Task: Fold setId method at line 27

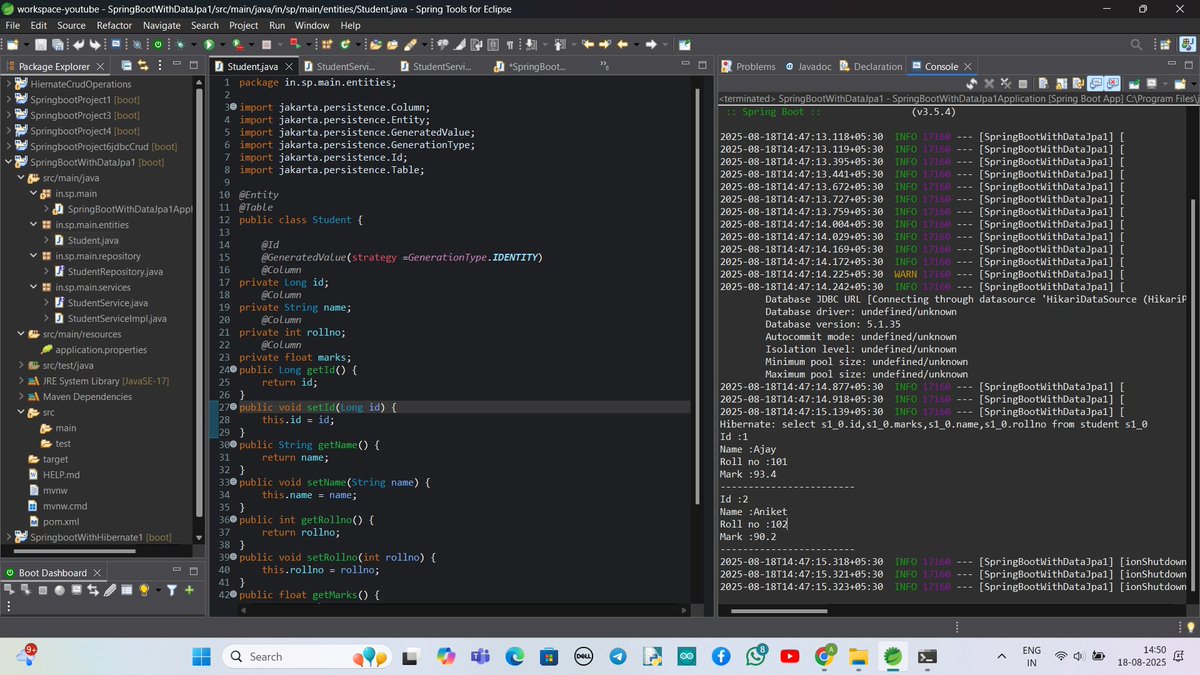Action: click(x=233, y=408)
